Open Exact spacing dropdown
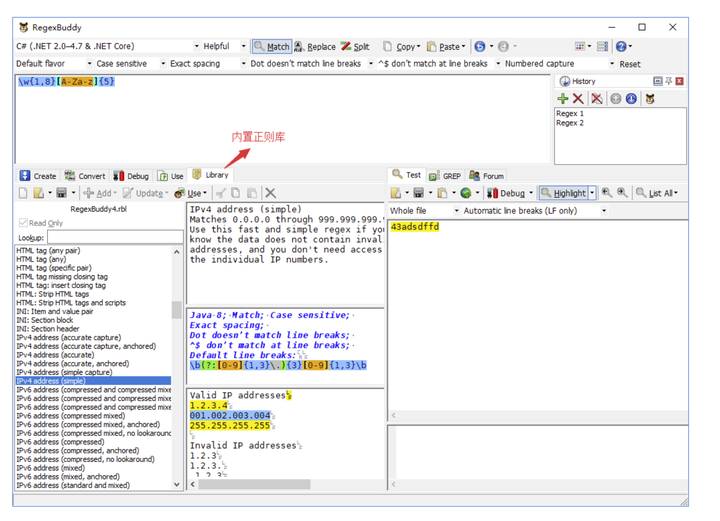720x521 pixels. (243, 64)
